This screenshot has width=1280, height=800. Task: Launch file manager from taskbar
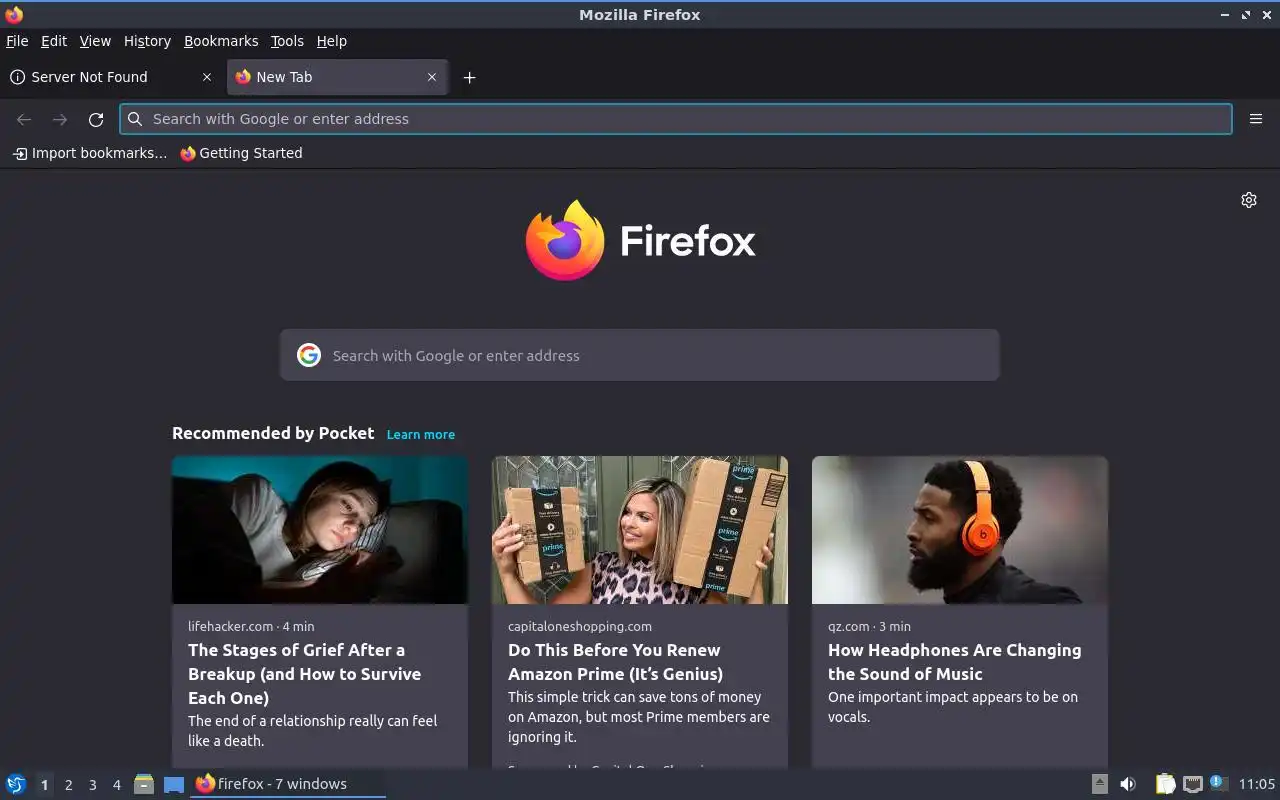tap(144, 784)
